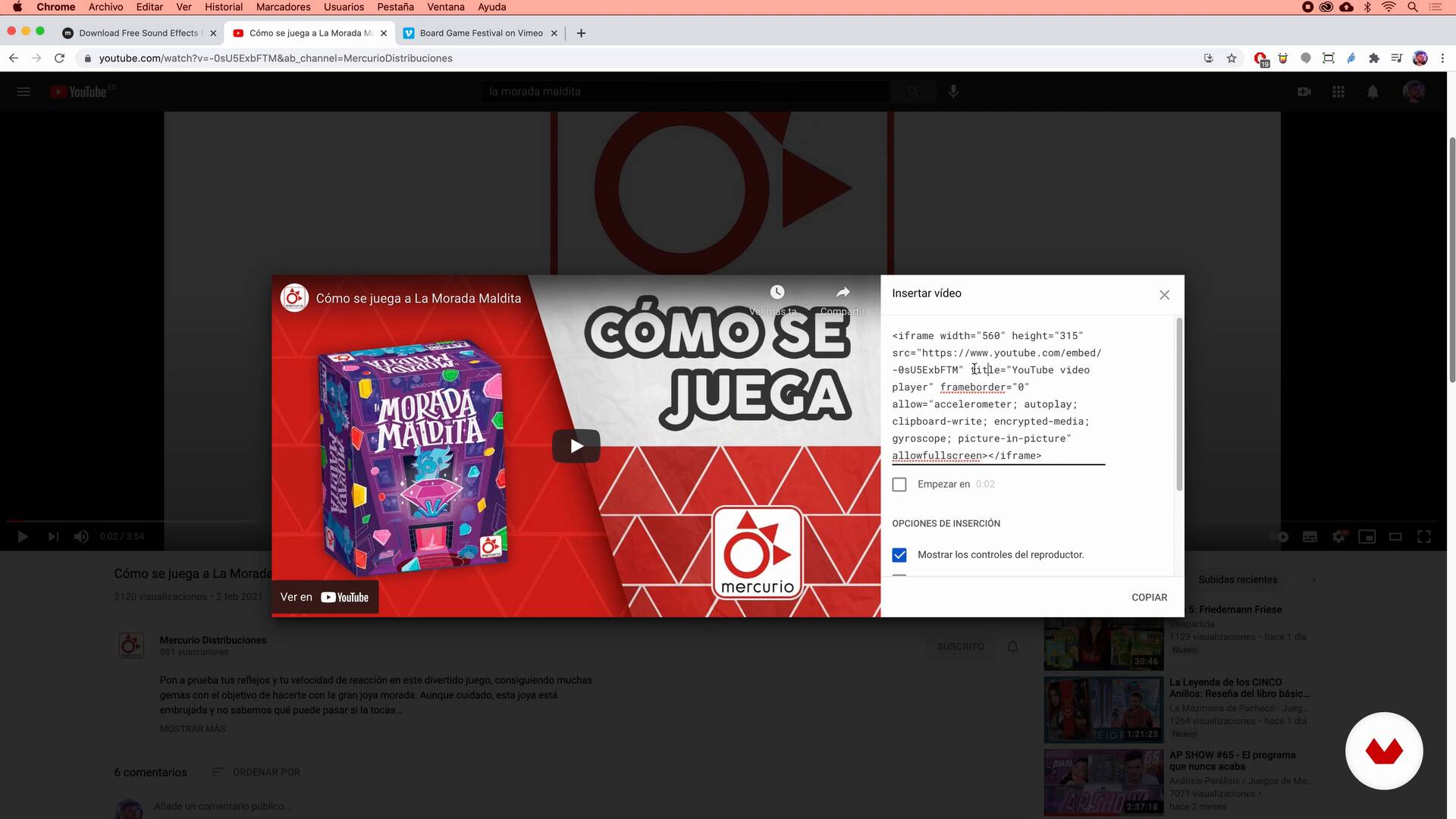This screenshot has height=819, width=1456.
Task: Expand description with MOSTRAR MÁS
Action: pos(193,729)
